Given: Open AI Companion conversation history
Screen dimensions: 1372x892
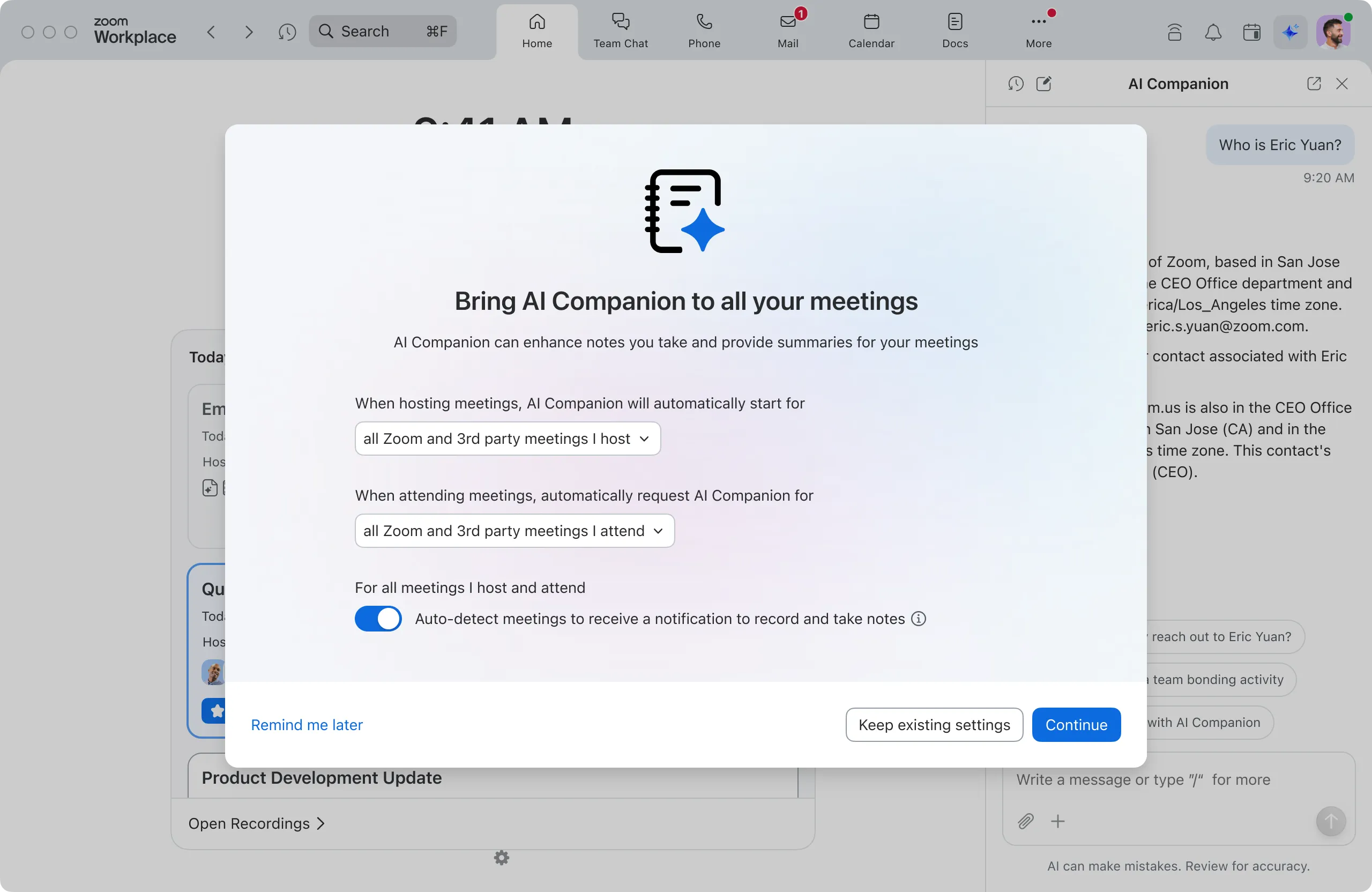Looking at the screenshot, I should point(1015,84).
